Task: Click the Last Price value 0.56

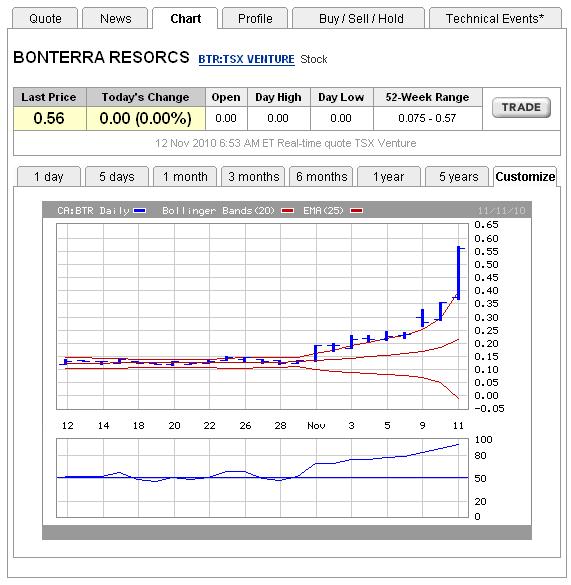Action: [49, 118]
